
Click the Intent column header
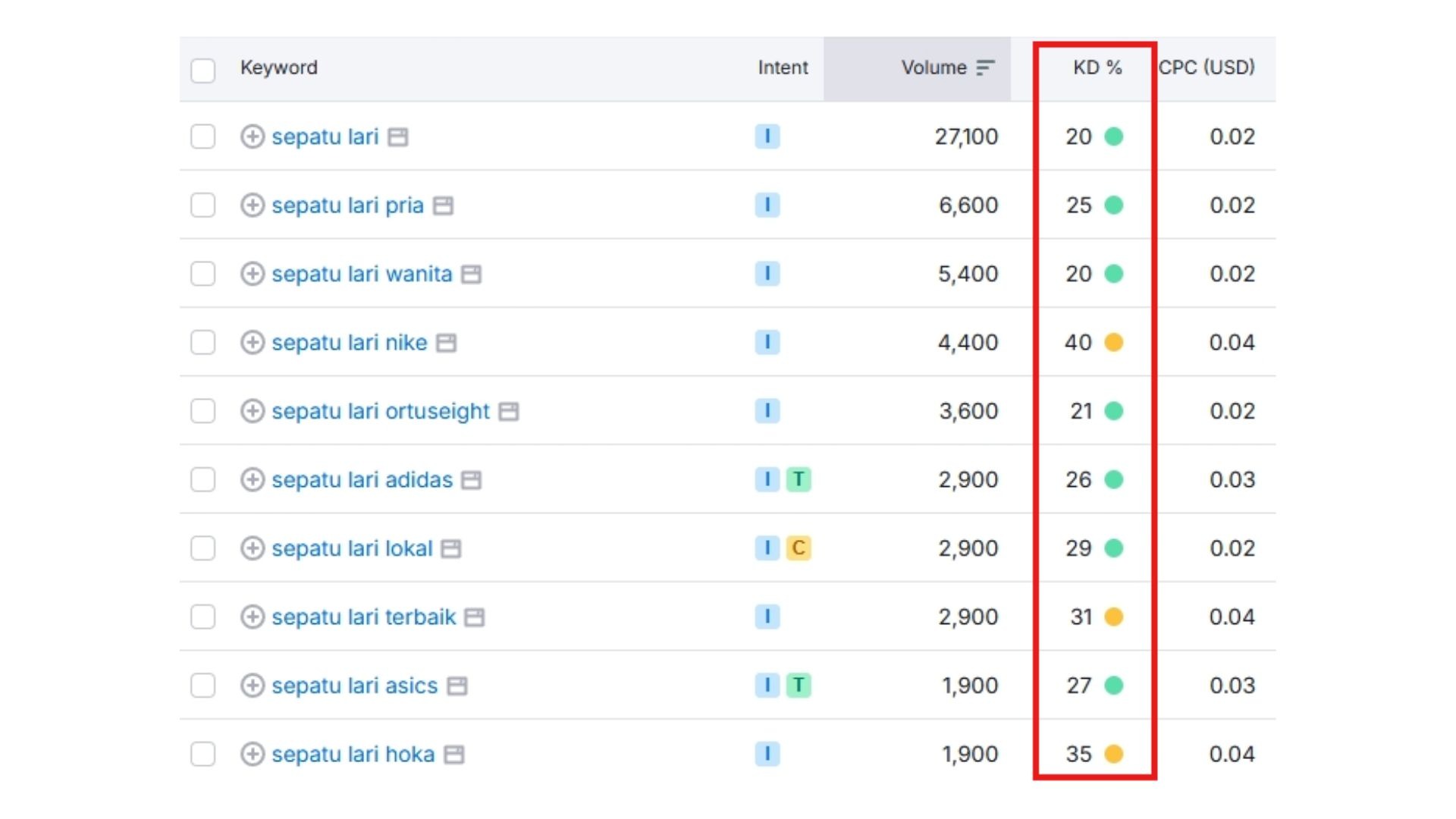click(x=783, y=67)
